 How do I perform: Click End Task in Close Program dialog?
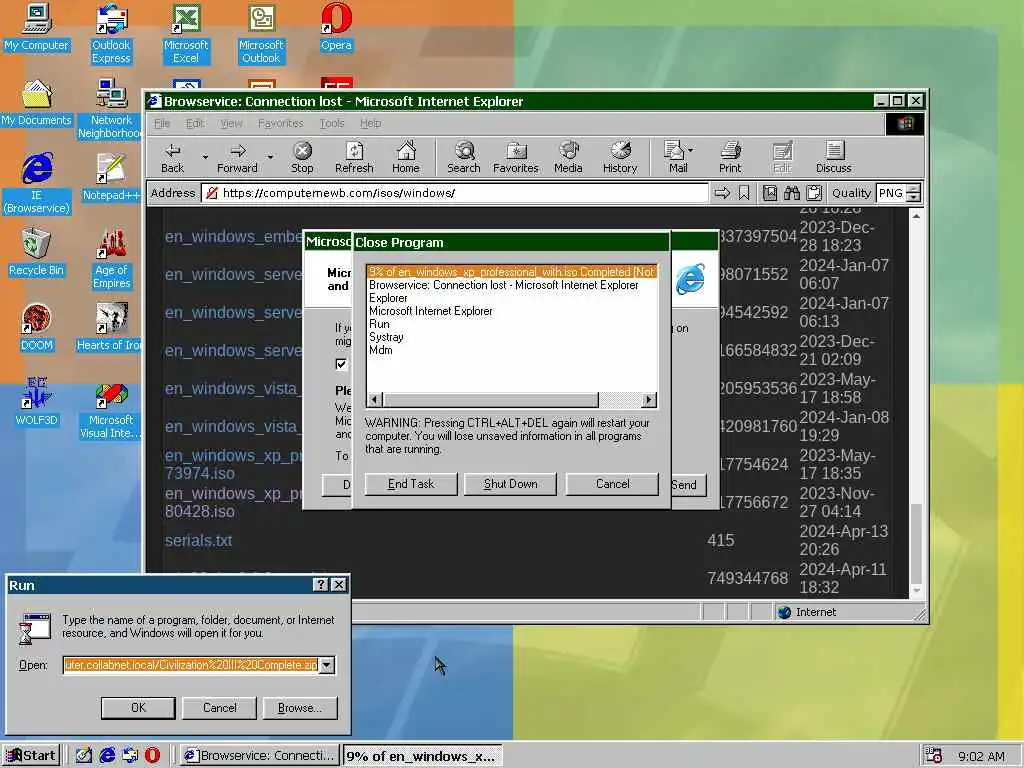(x=411, y=484)
